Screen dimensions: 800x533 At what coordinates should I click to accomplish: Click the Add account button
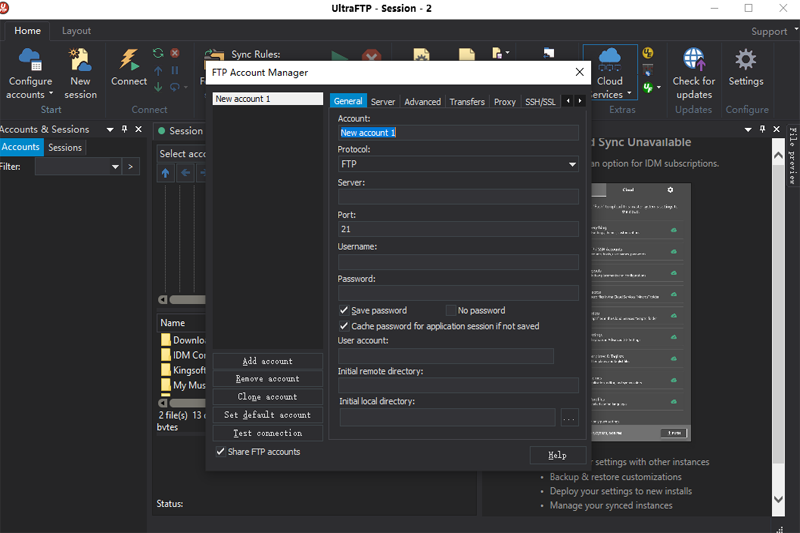tap(268, 361)
